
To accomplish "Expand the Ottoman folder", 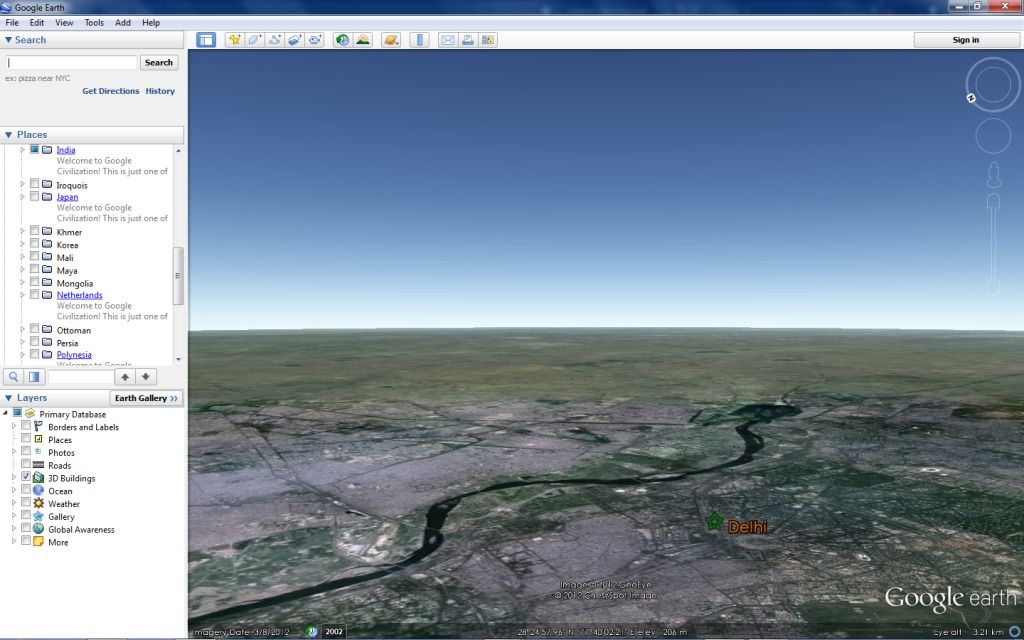I will 22,330.
